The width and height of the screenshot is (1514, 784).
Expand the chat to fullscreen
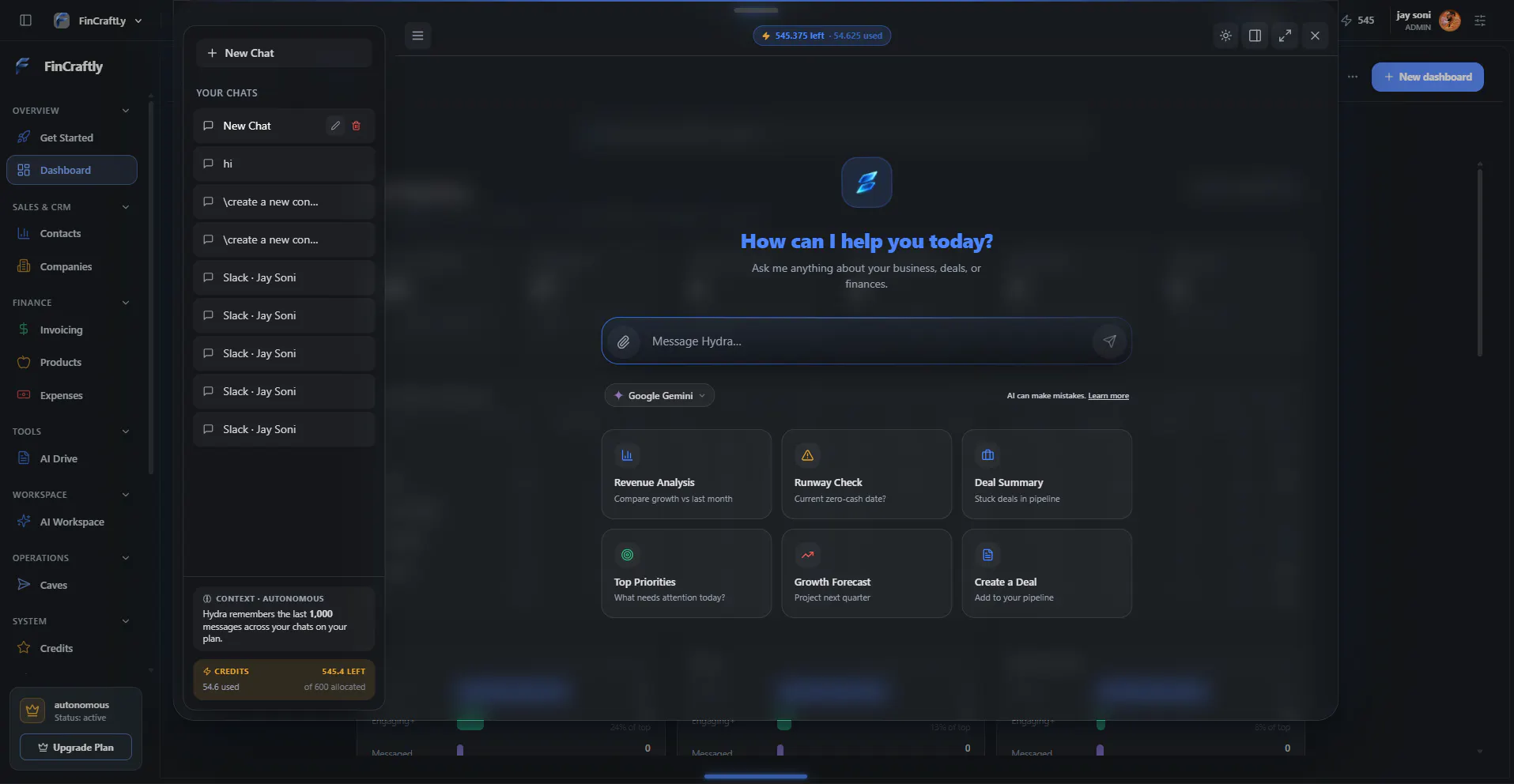[x=1285, y=36]
